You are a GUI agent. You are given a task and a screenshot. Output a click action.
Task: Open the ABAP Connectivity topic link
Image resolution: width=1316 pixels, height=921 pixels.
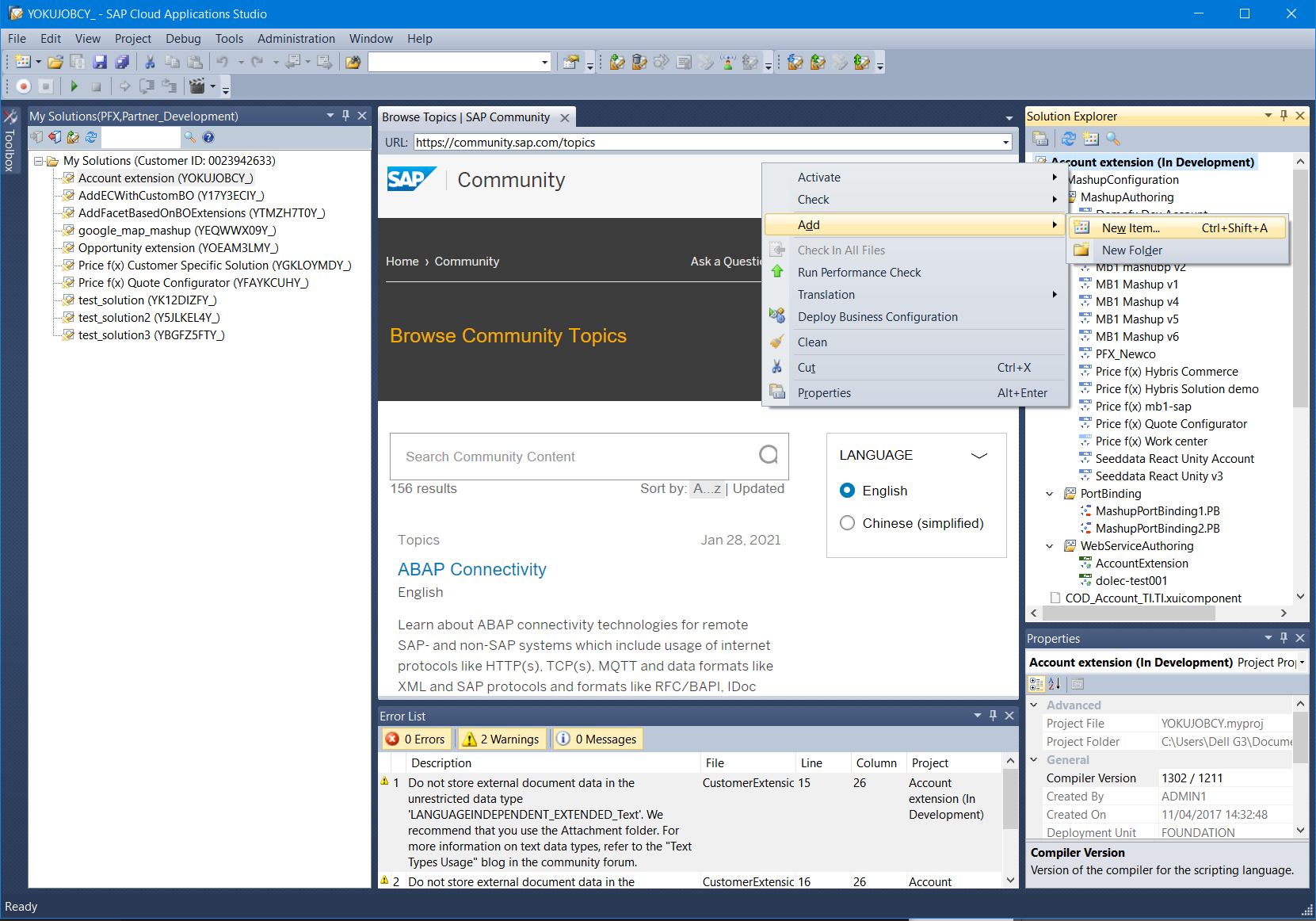(x=471, y=569)
